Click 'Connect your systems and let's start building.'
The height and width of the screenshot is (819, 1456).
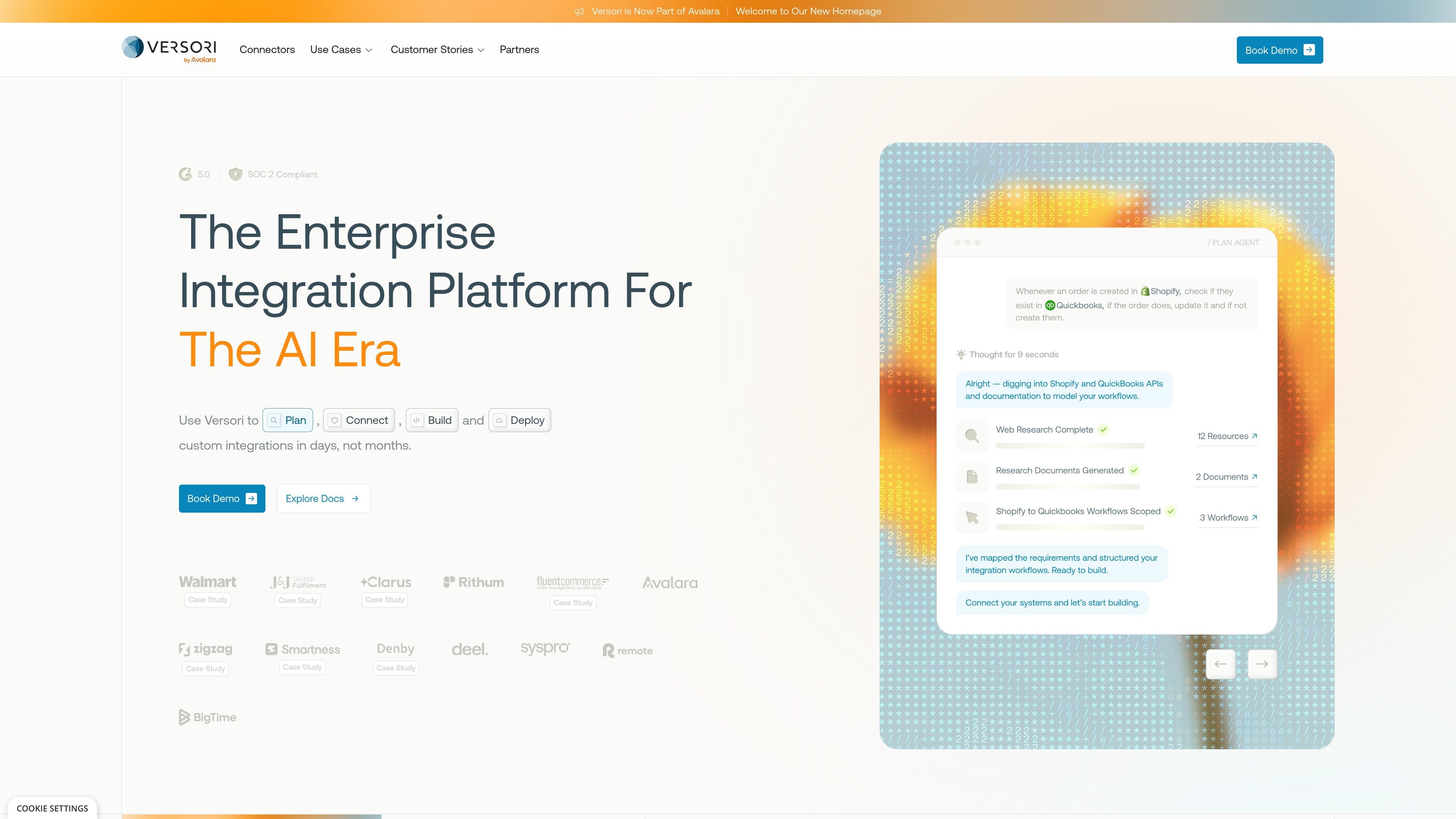click(1053, 602)
